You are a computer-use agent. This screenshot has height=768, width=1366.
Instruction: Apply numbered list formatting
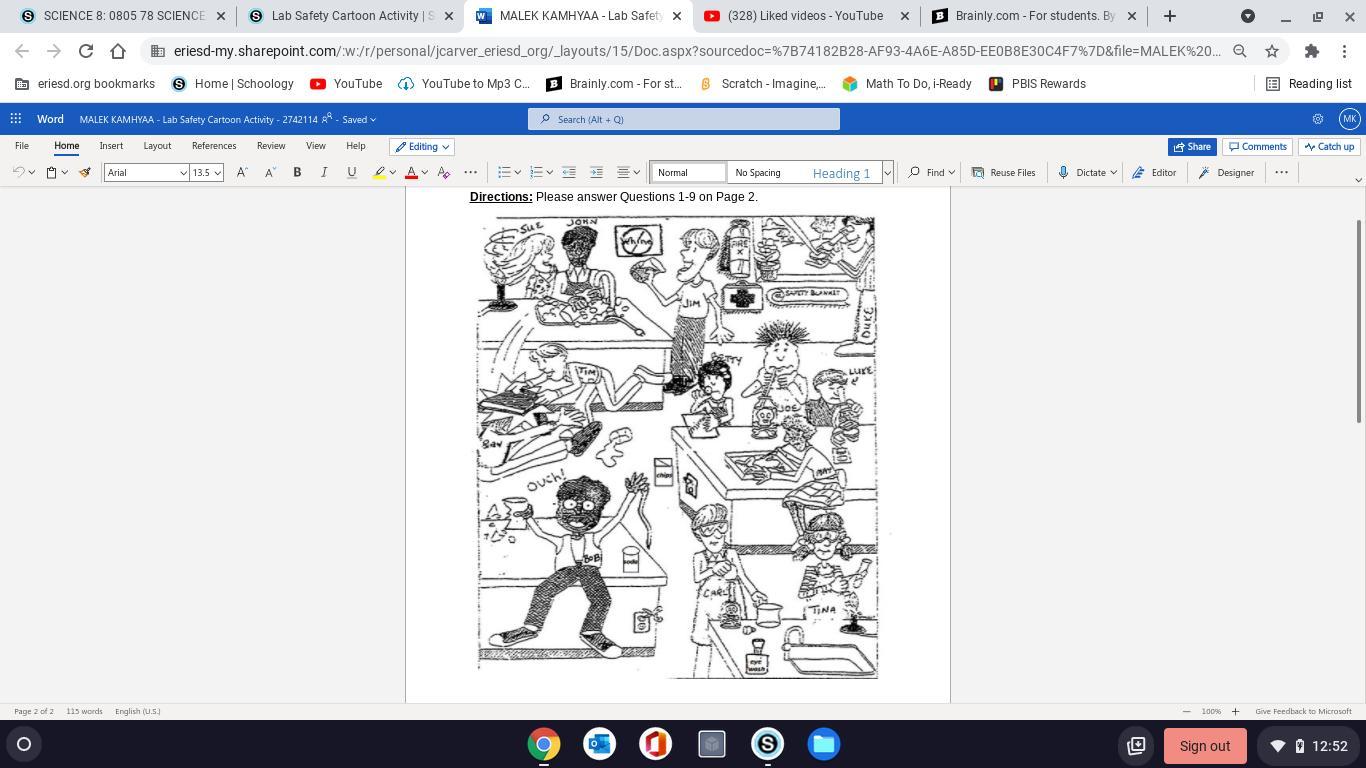coord(536,173)
